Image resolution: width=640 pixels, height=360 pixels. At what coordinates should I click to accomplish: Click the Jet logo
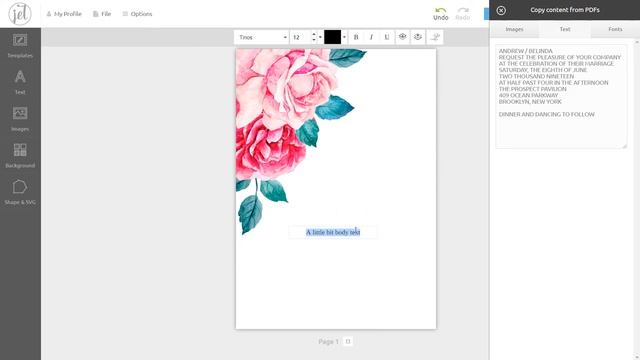coord(20,13)
